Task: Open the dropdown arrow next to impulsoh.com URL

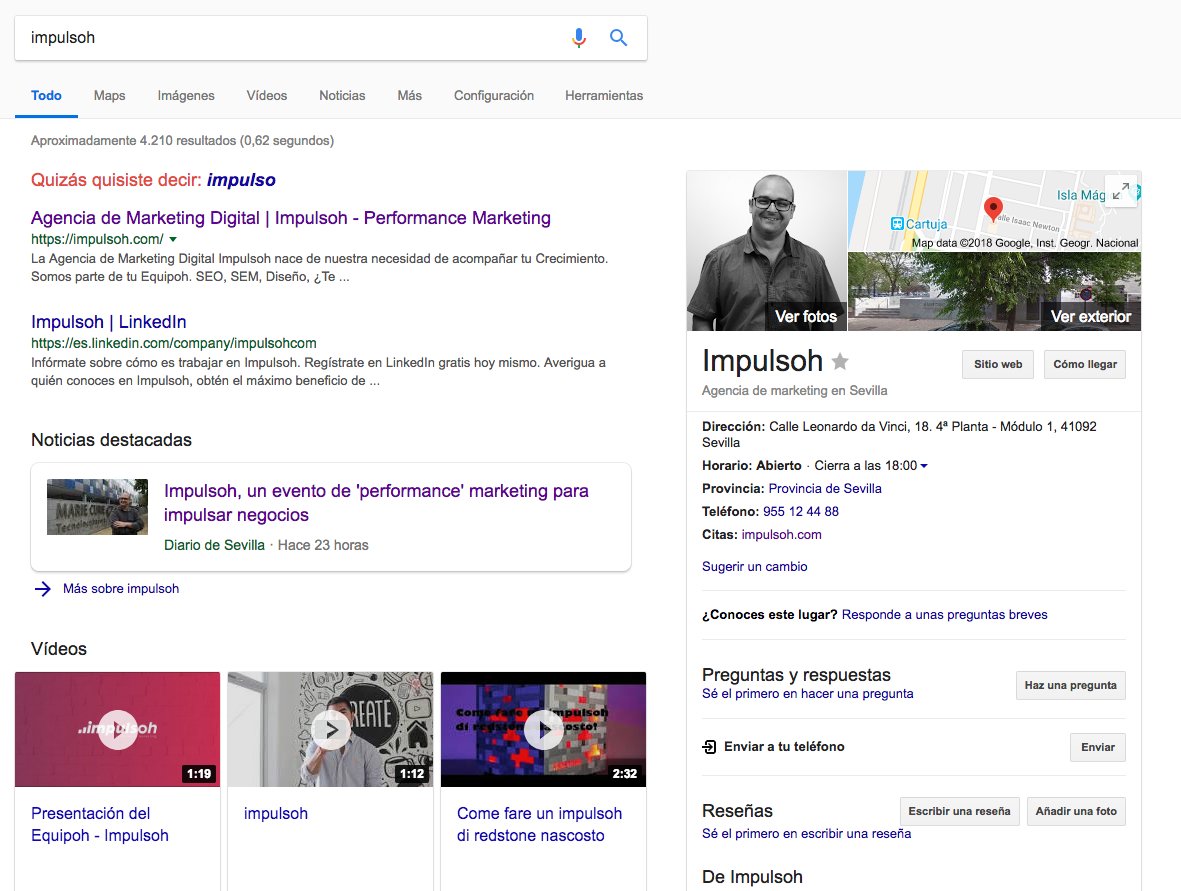Action: [173, 240]
